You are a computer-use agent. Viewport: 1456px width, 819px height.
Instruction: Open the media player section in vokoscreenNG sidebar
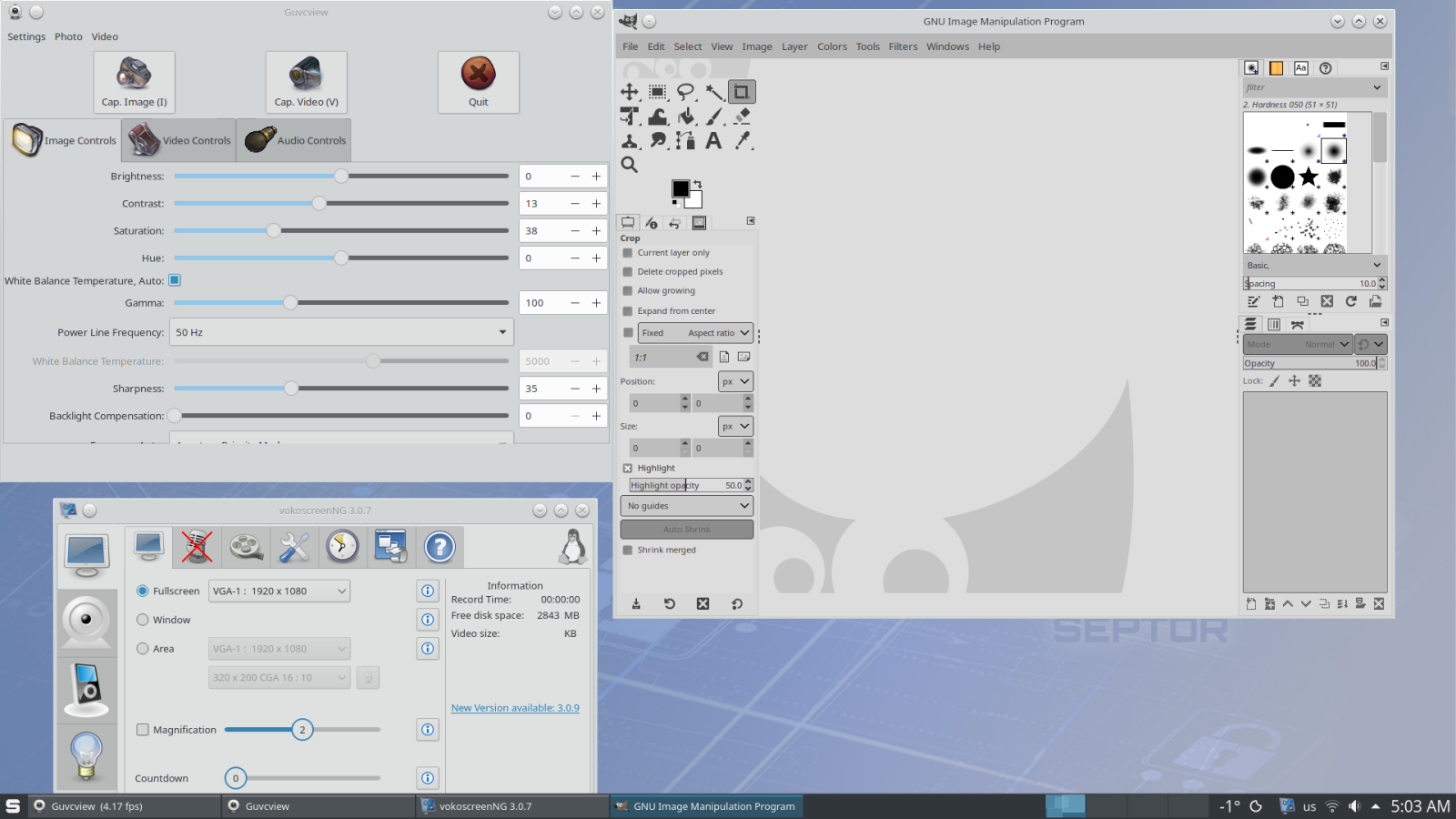(86, 690)
